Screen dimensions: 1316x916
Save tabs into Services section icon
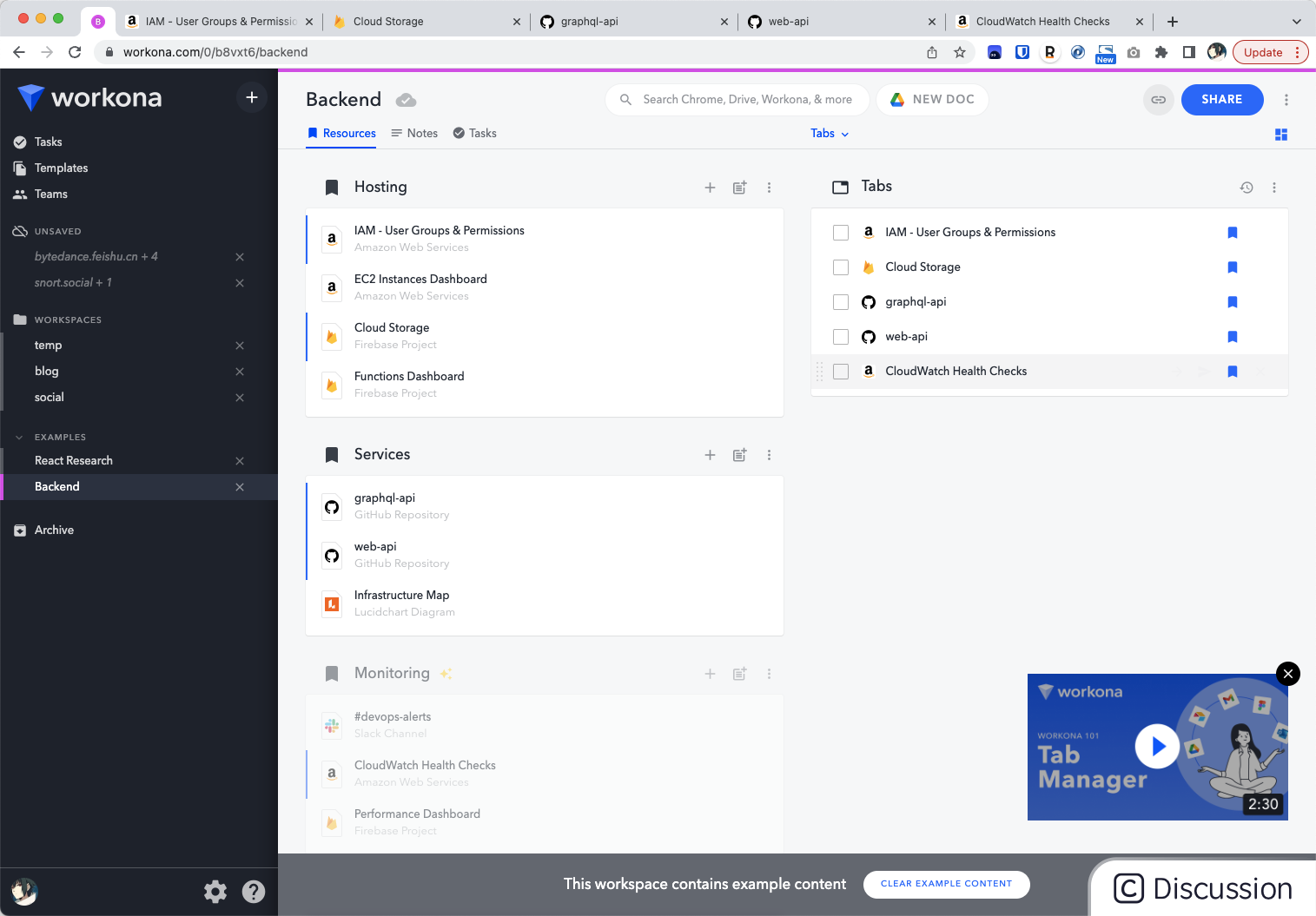pyautogui.click(x=739, y=455)
